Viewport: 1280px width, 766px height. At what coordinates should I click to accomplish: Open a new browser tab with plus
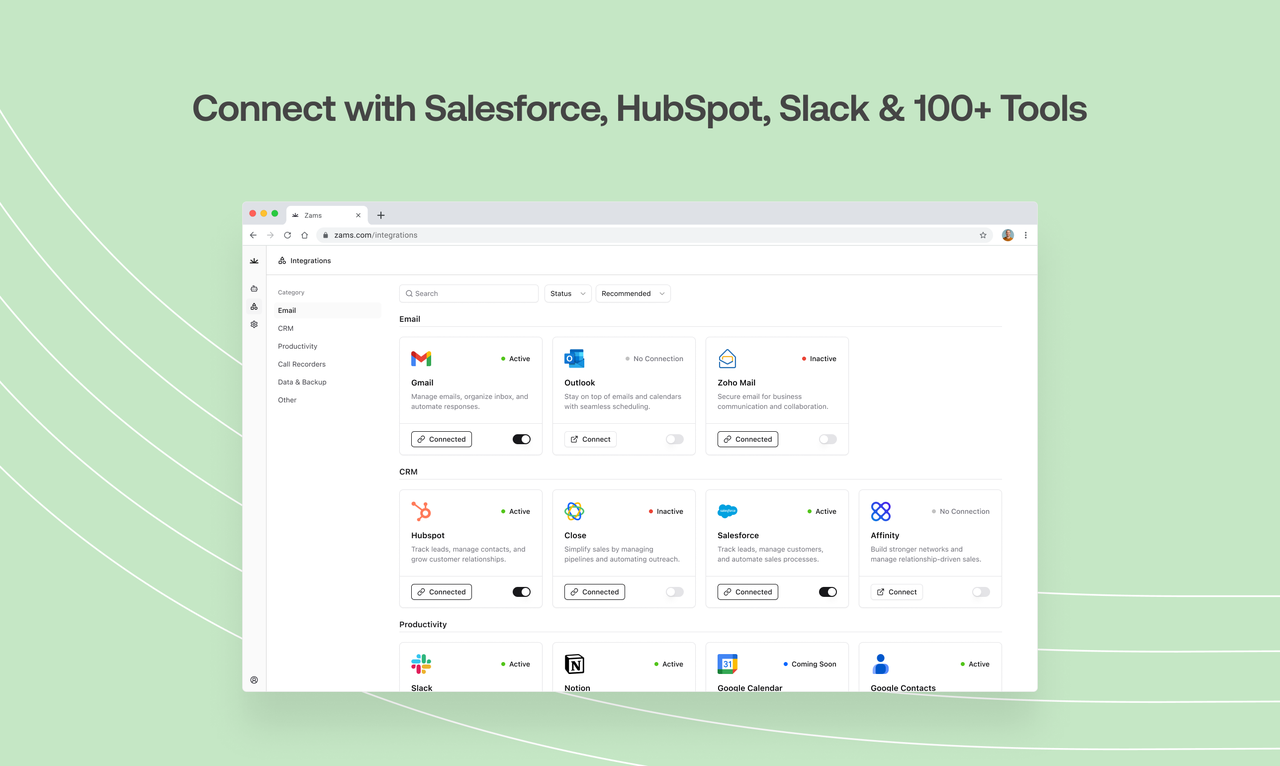(381, 215)
